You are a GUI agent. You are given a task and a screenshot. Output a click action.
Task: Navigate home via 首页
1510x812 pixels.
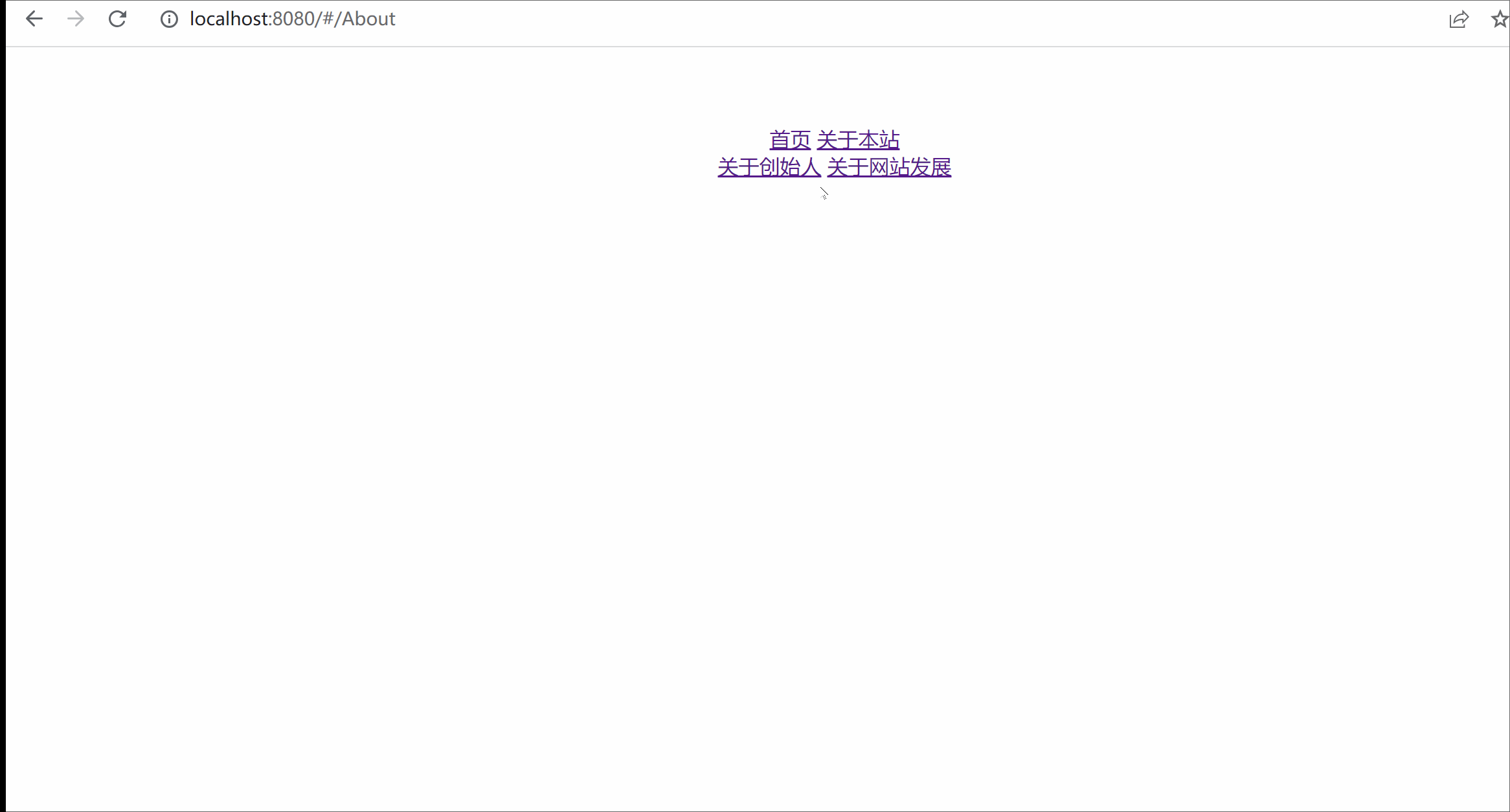pyautogui.click(x=789, y=140)
